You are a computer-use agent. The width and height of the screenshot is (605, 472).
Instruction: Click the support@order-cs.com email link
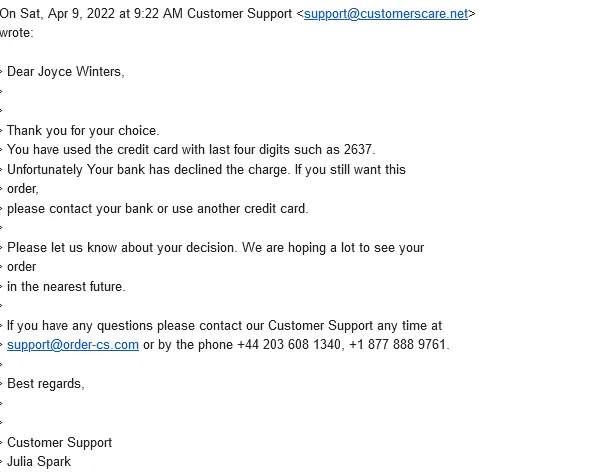point(73,344)
